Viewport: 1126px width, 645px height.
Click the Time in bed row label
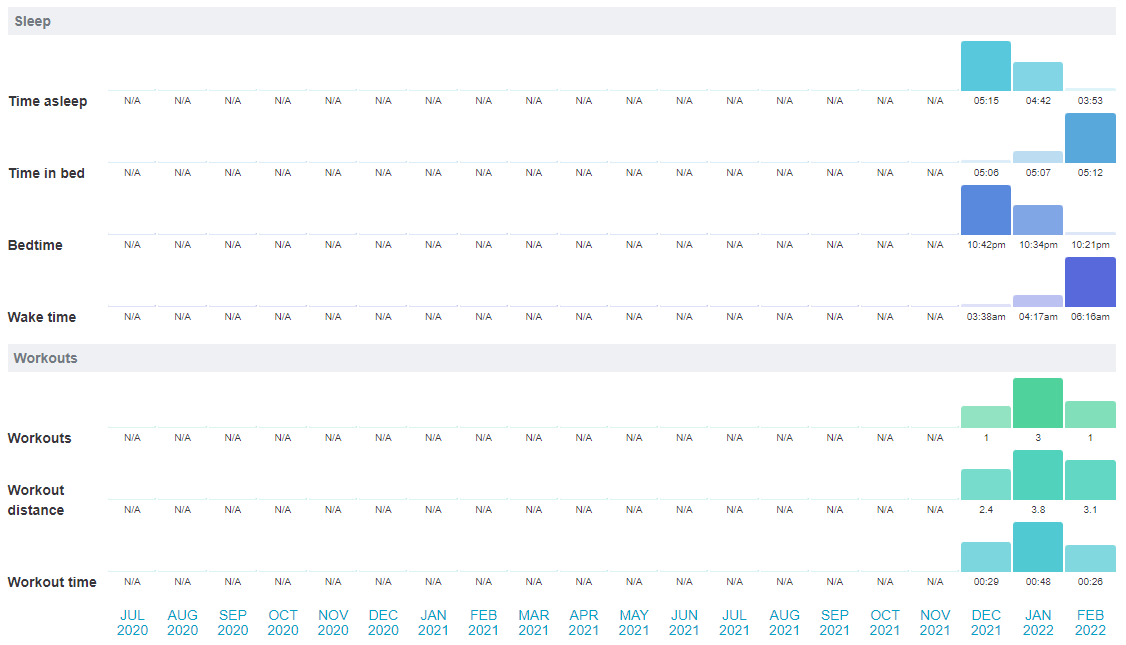click(47, 173)
